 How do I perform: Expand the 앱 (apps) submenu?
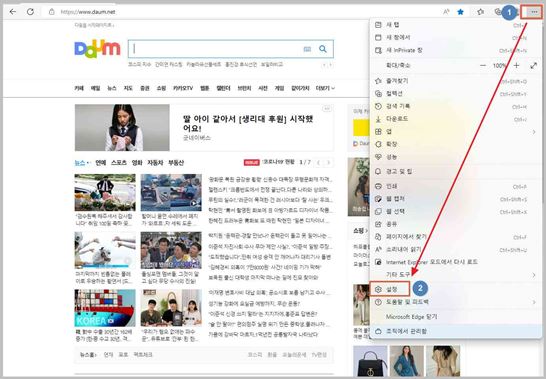455,131
